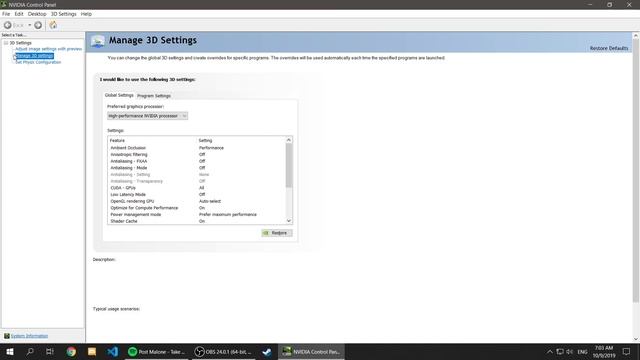Click the Auto-select setting value

210,201
